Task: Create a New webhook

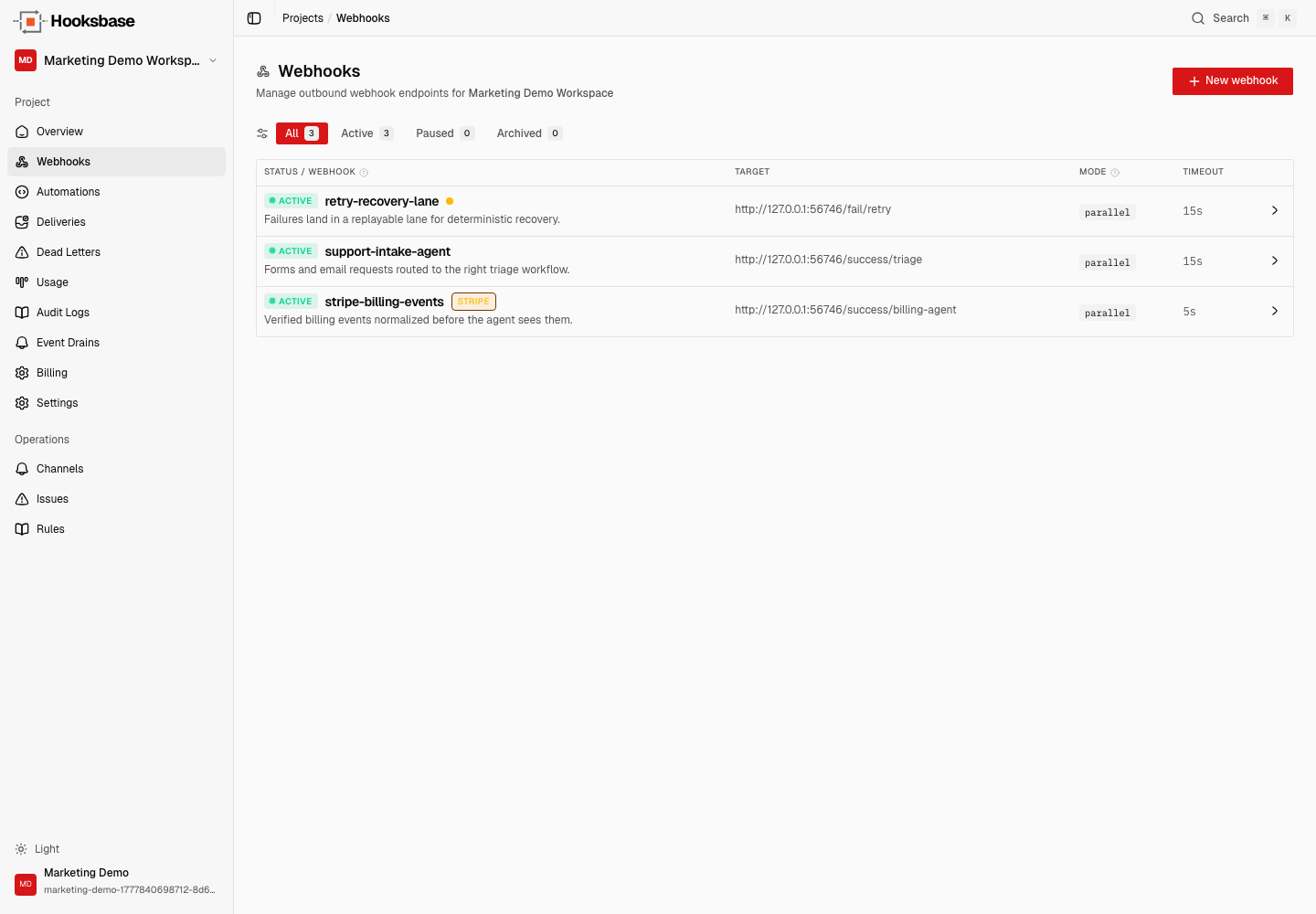Action: (1232, 81)
